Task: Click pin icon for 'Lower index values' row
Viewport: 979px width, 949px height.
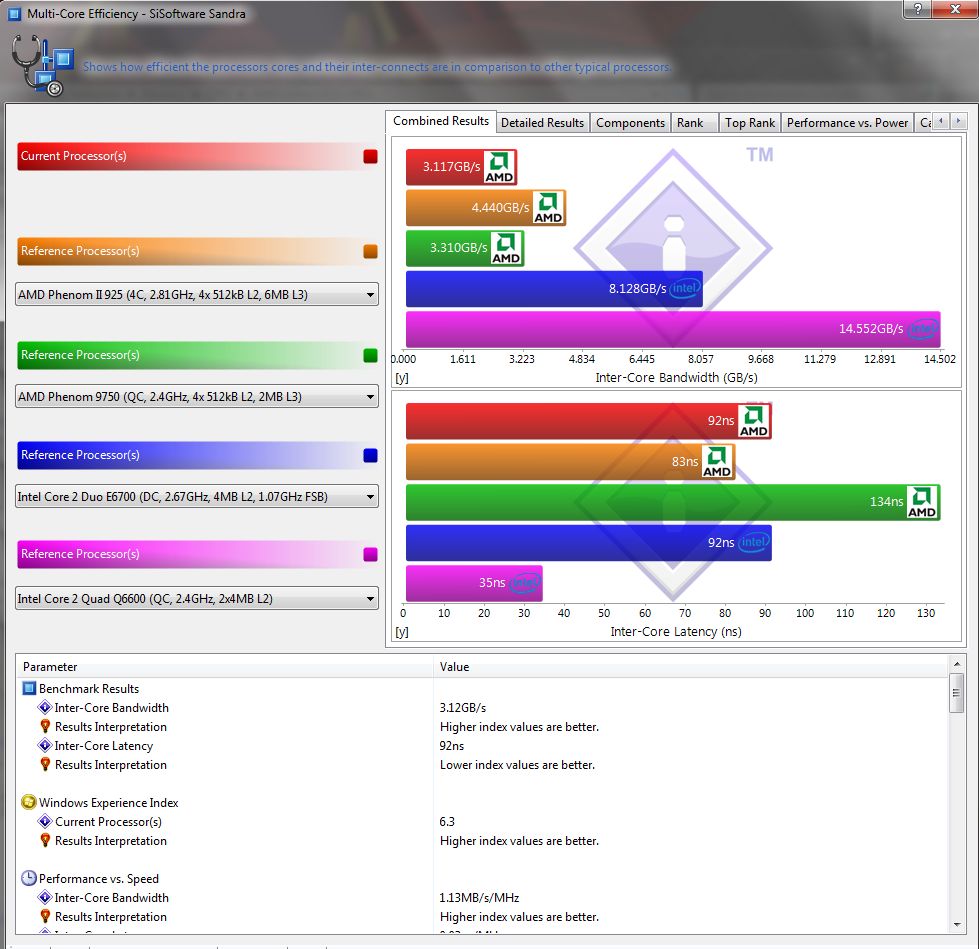Action: pyautogui.click(x=45, y=764)
